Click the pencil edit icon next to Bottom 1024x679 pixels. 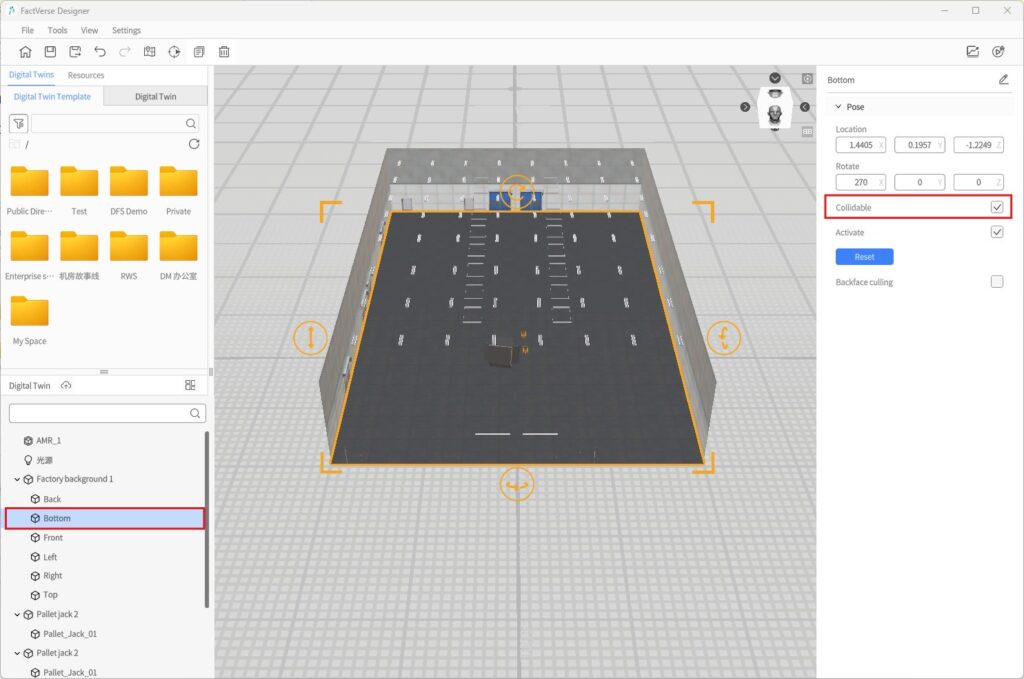1003,80
